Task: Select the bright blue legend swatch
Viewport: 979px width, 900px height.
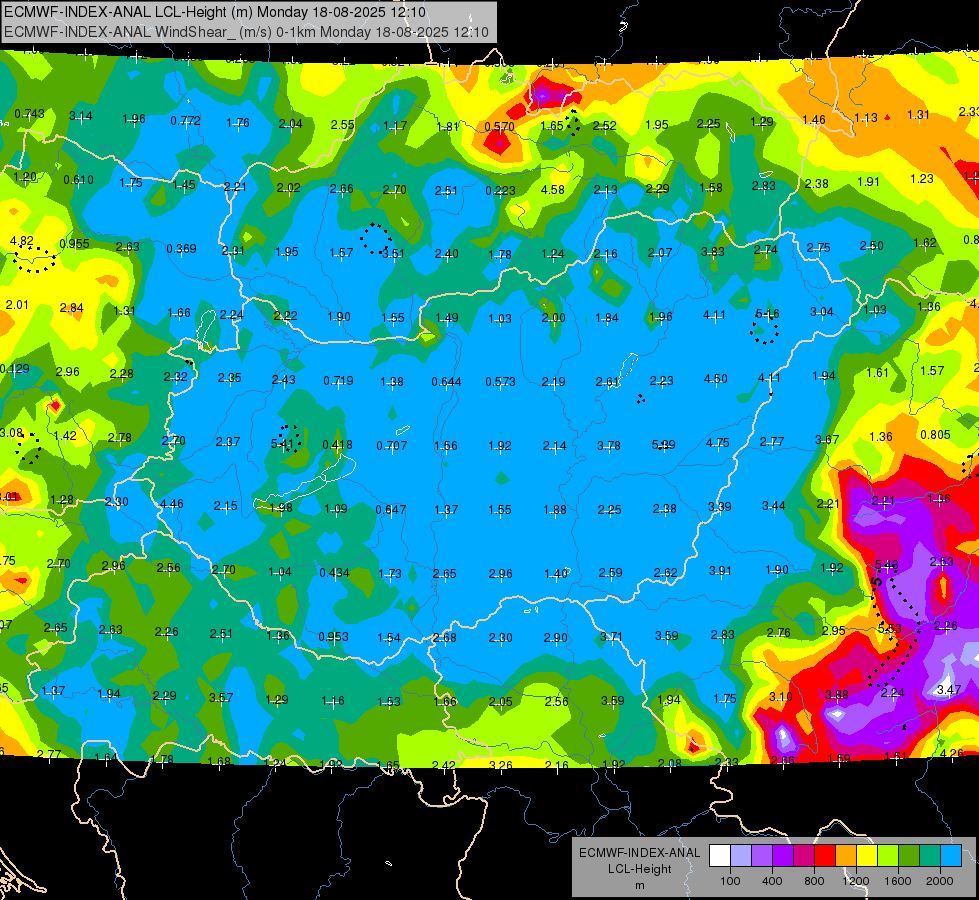Action: (x=951, y=855)
